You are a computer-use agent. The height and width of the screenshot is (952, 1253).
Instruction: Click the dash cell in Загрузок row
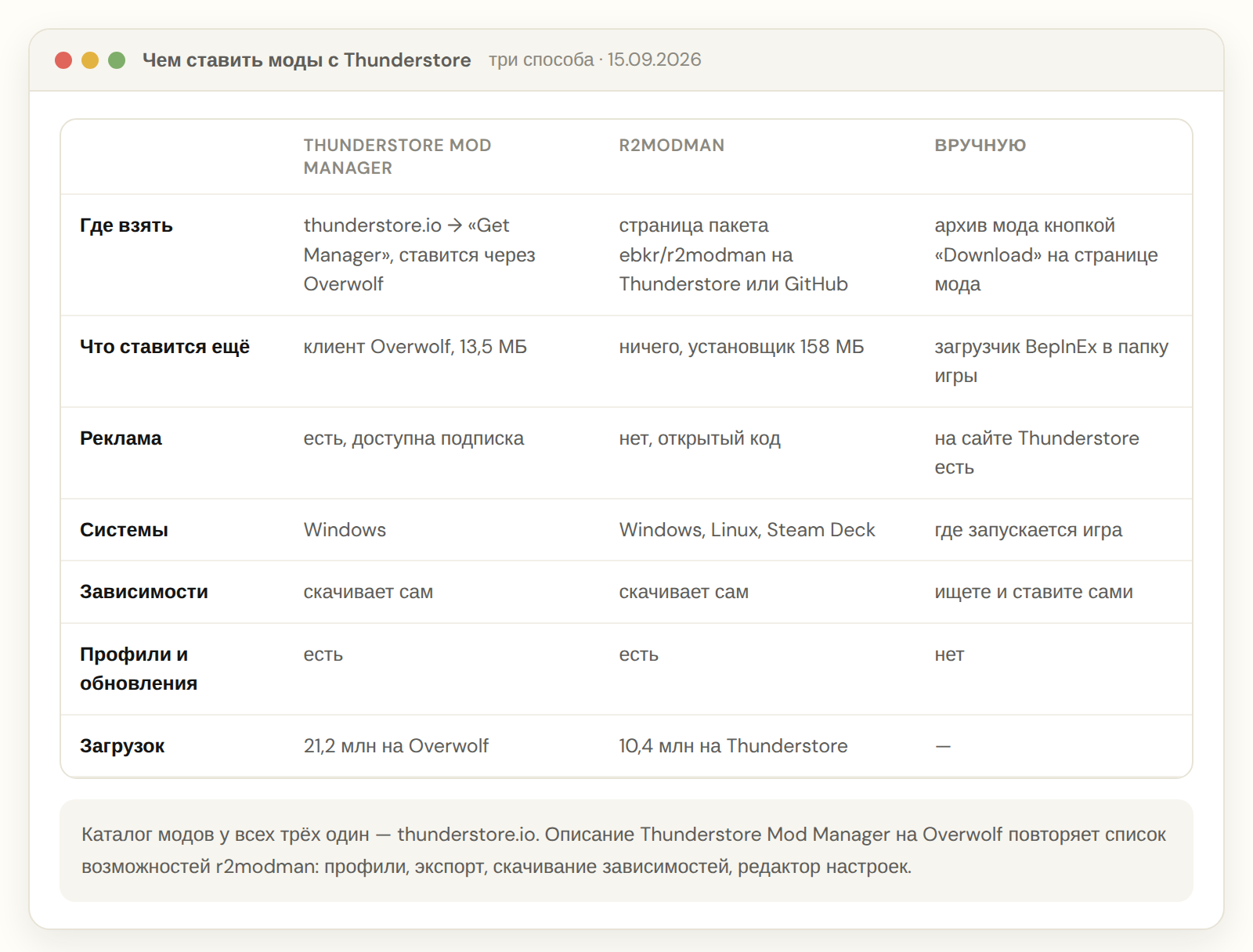click(943, 746)
